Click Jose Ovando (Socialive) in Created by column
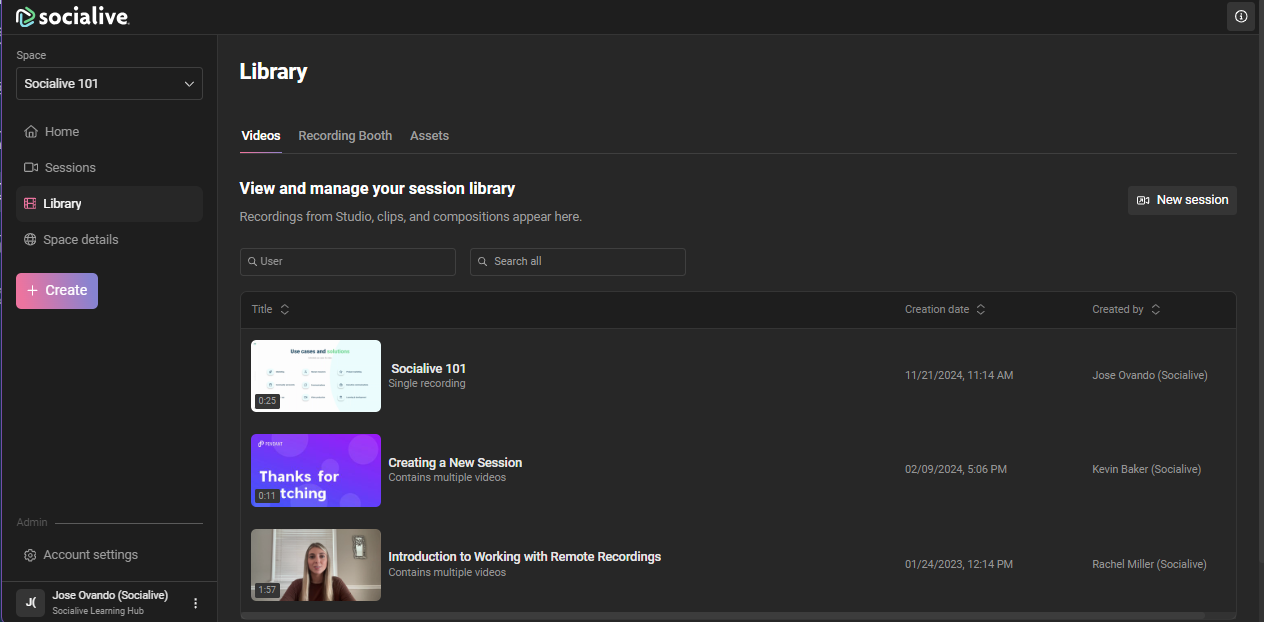Viewport: 1264px width, 622px height. click(1150, 376)
